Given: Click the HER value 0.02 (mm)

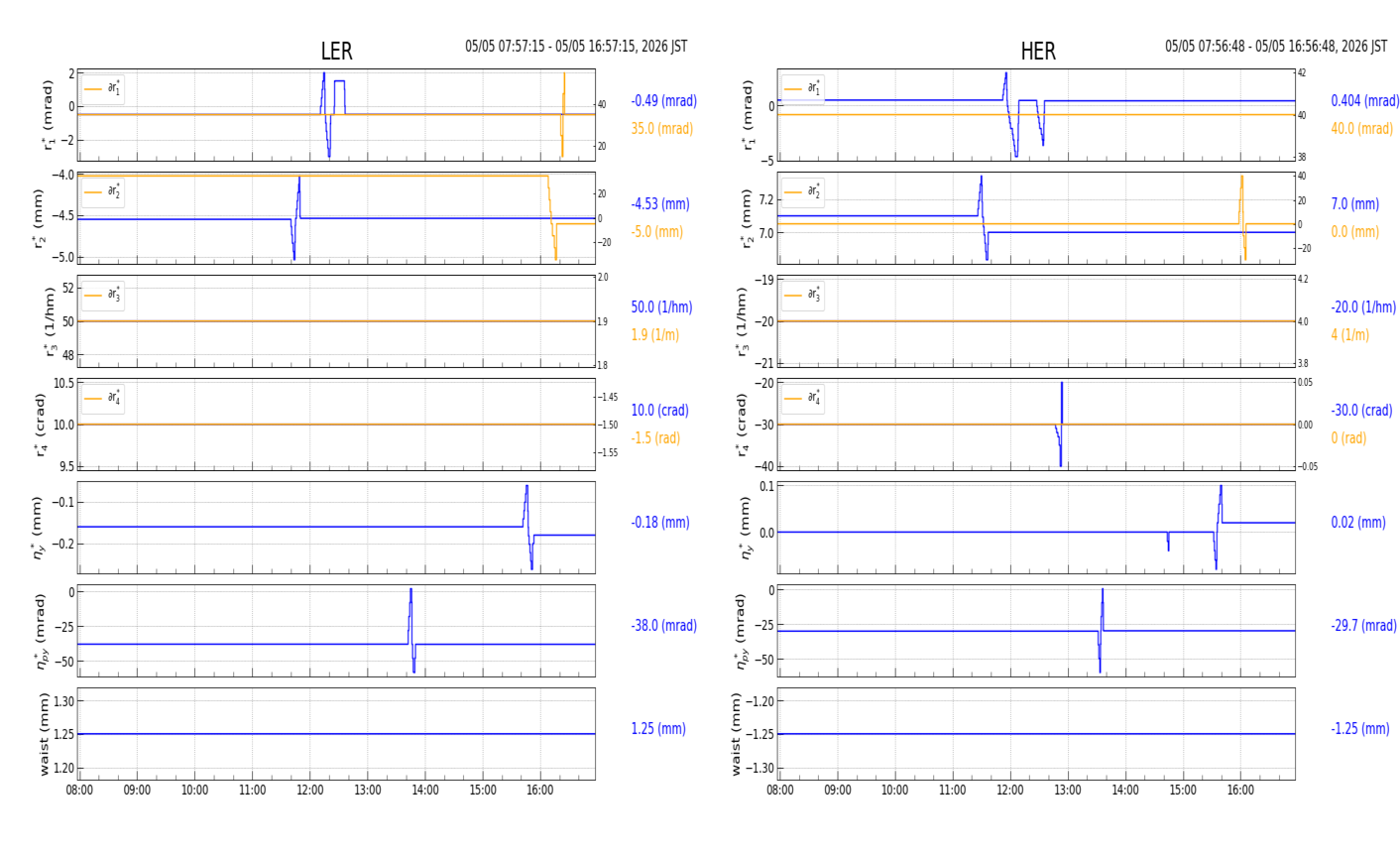Looking at the screenshot, I should 1357,522.
